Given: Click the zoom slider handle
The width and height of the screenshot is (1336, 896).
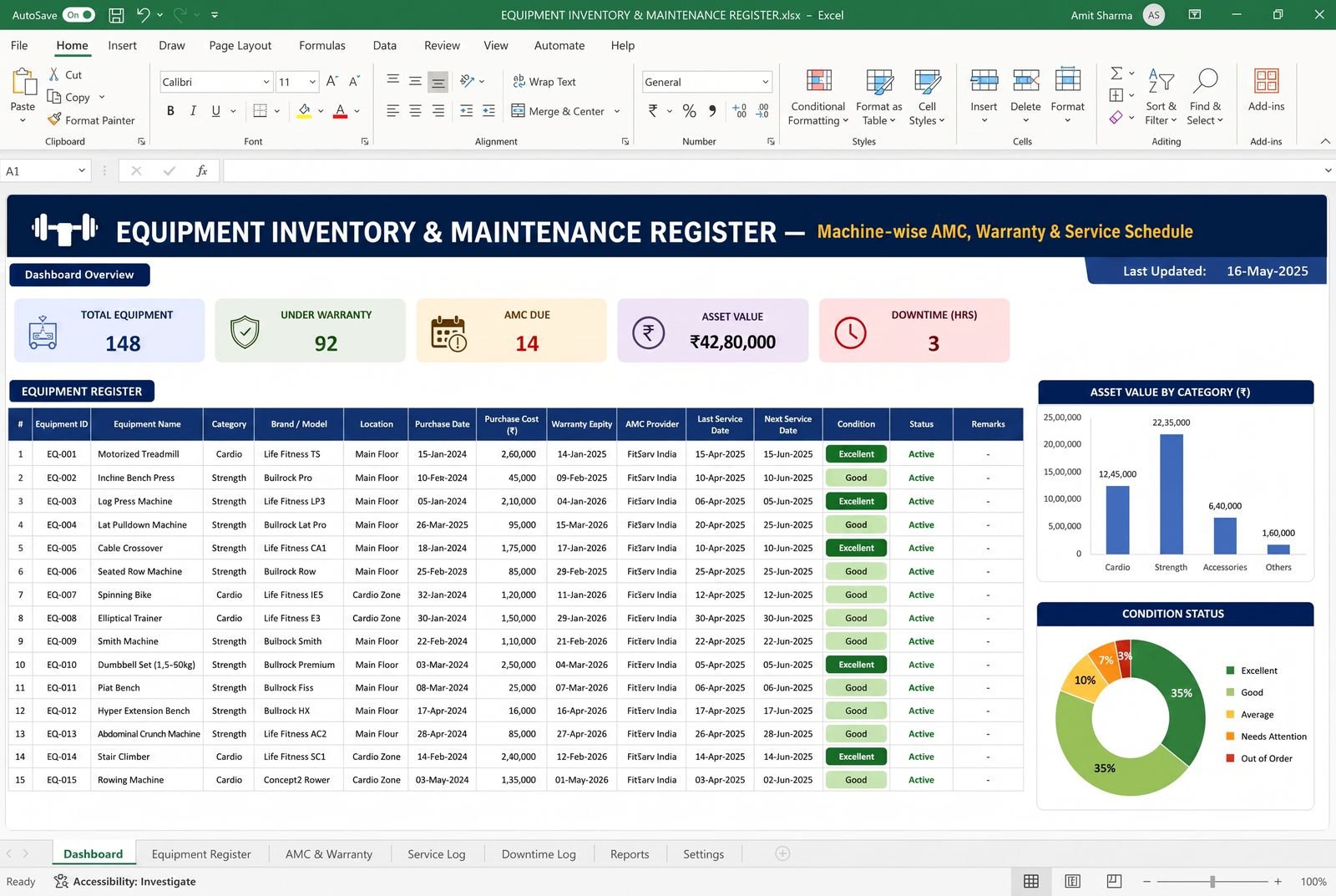Looking at the screenshot, I should coord(1212,881).
